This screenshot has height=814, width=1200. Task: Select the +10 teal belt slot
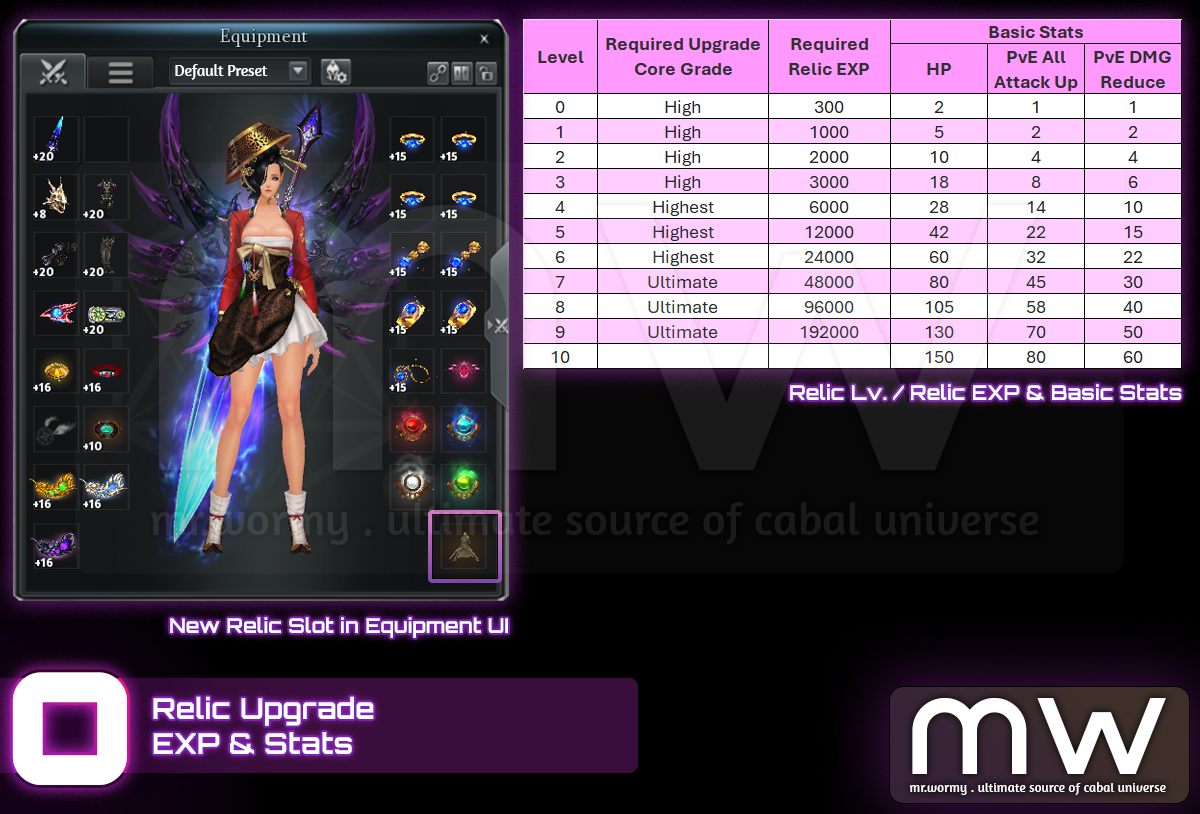(x=106, y=428)
